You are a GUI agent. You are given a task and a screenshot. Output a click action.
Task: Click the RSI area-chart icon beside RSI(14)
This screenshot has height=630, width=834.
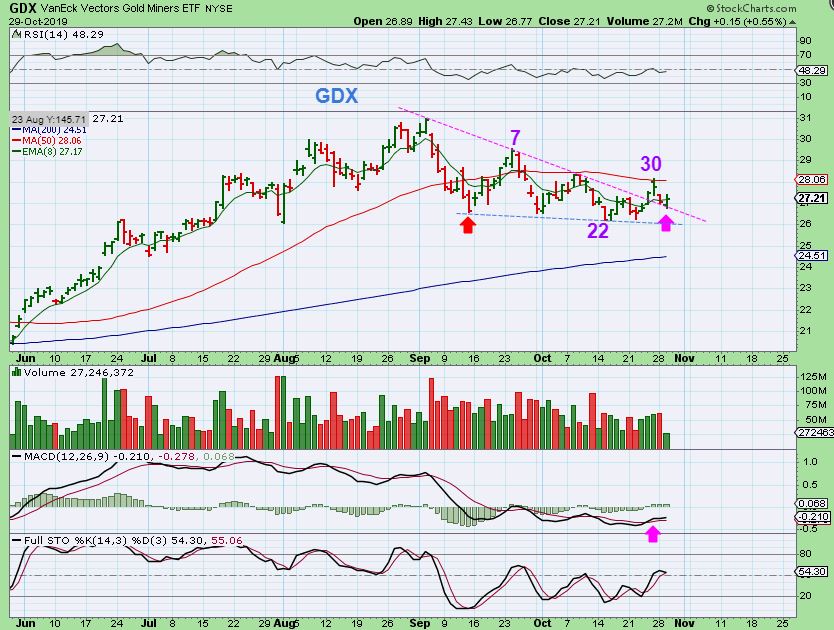(x=16, y=35)
